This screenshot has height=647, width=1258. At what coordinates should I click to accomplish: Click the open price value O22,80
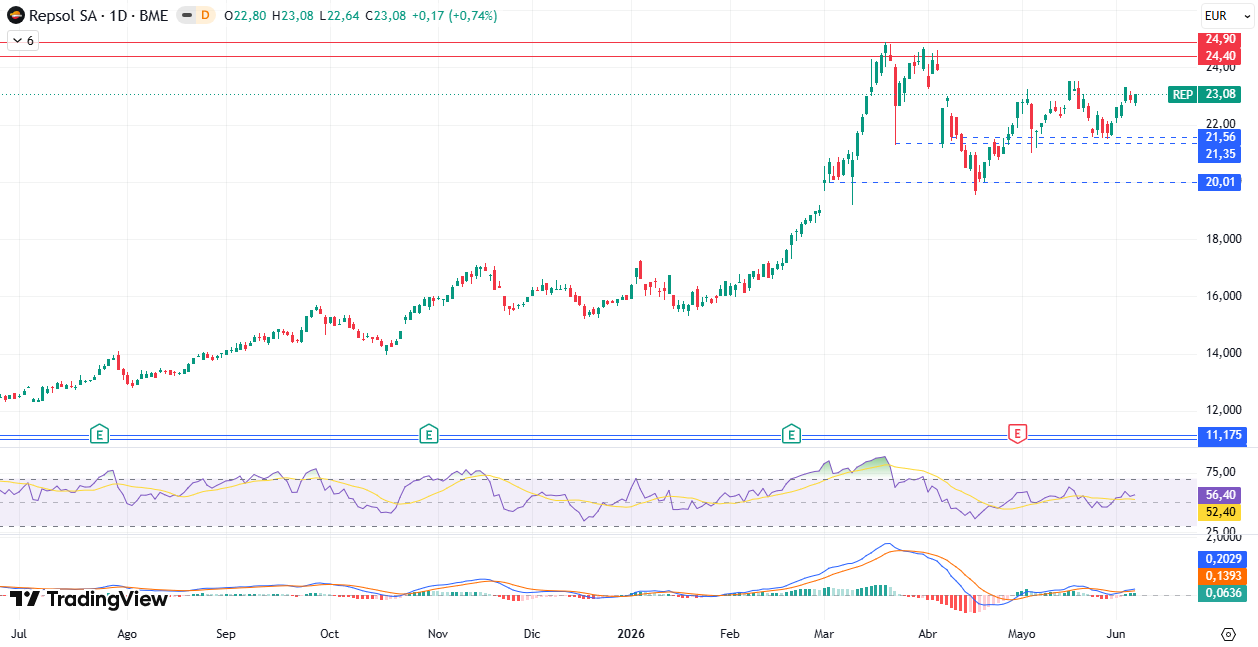click(246, 16)
